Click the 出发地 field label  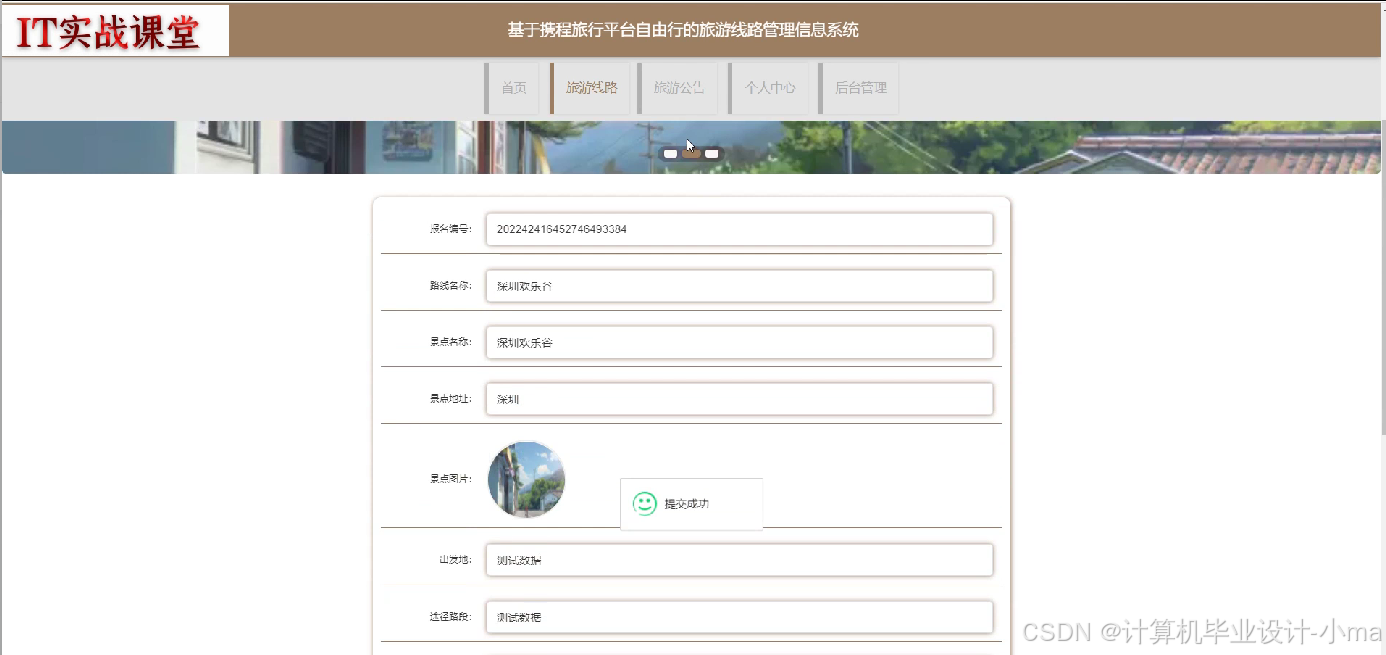coord(456,560)
